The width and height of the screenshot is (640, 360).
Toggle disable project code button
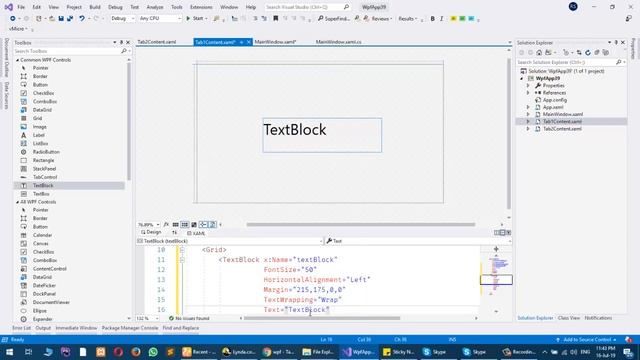[x=213, y=224]
